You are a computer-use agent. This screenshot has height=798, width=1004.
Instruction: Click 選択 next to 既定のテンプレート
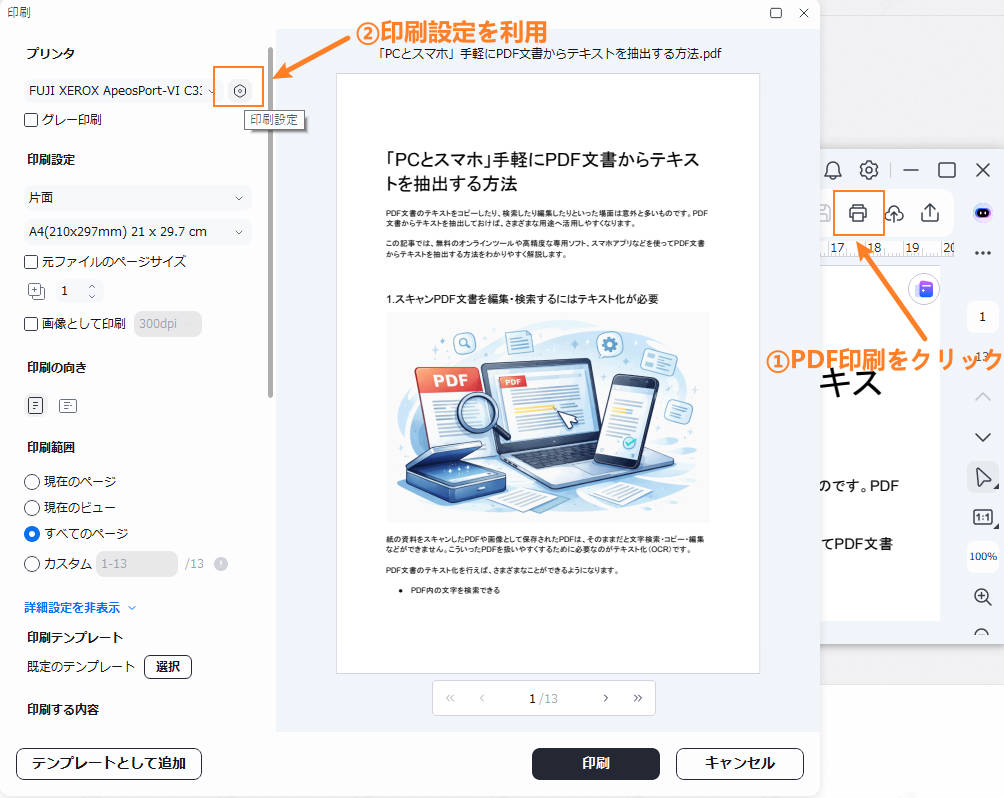167,667
